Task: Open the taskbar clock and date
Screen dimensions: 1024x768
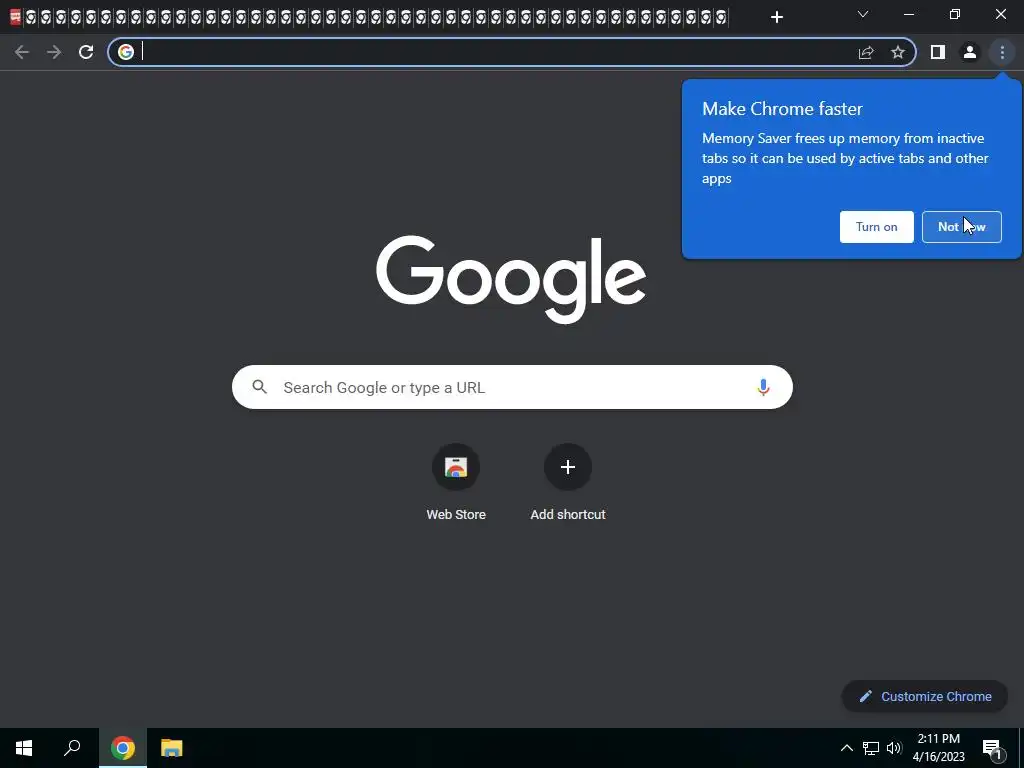Action: (x=938, y=748)
